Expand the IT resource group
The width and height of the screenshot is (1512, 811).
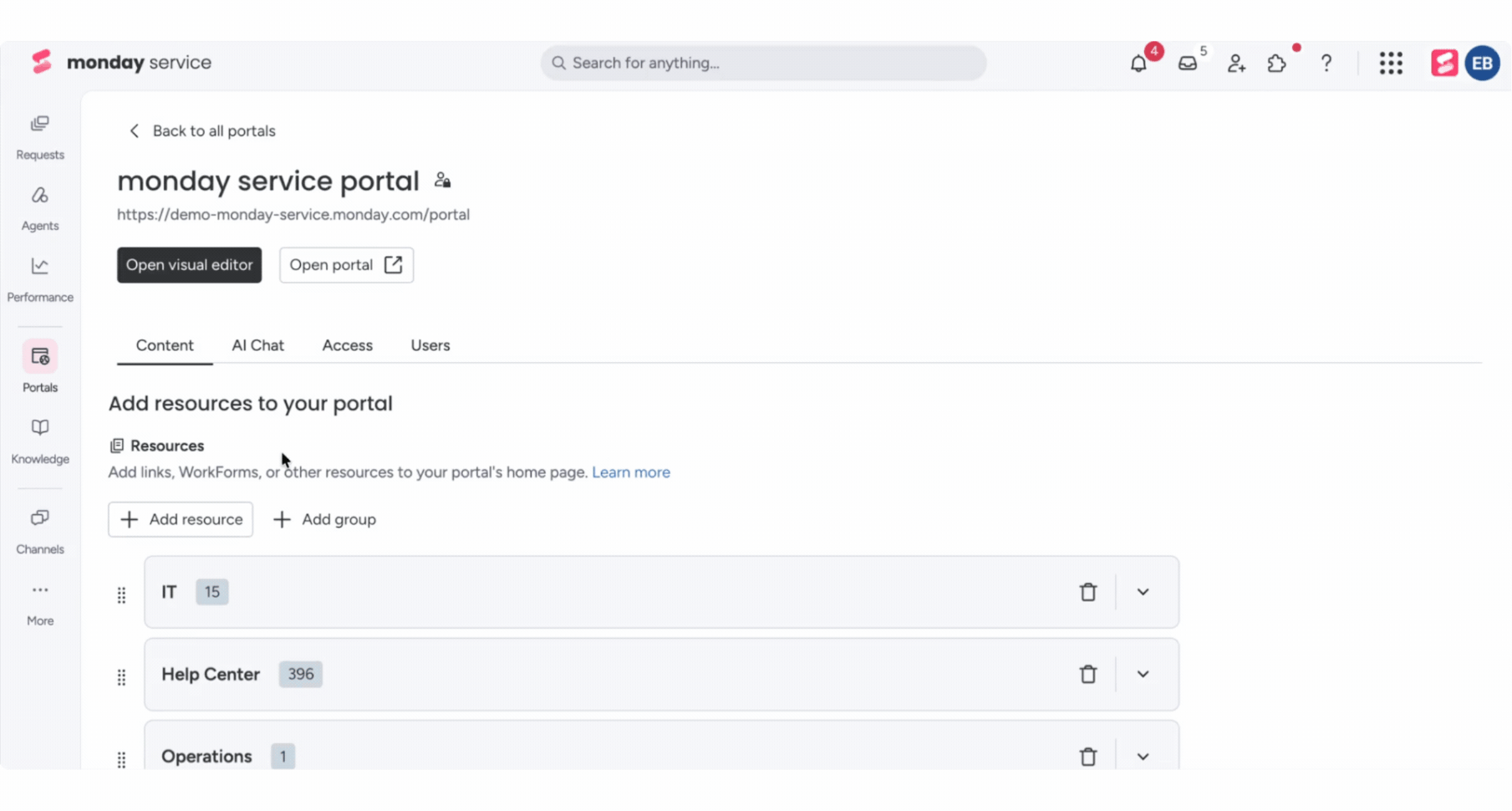pyautogui.click(x=1143, y=592)
